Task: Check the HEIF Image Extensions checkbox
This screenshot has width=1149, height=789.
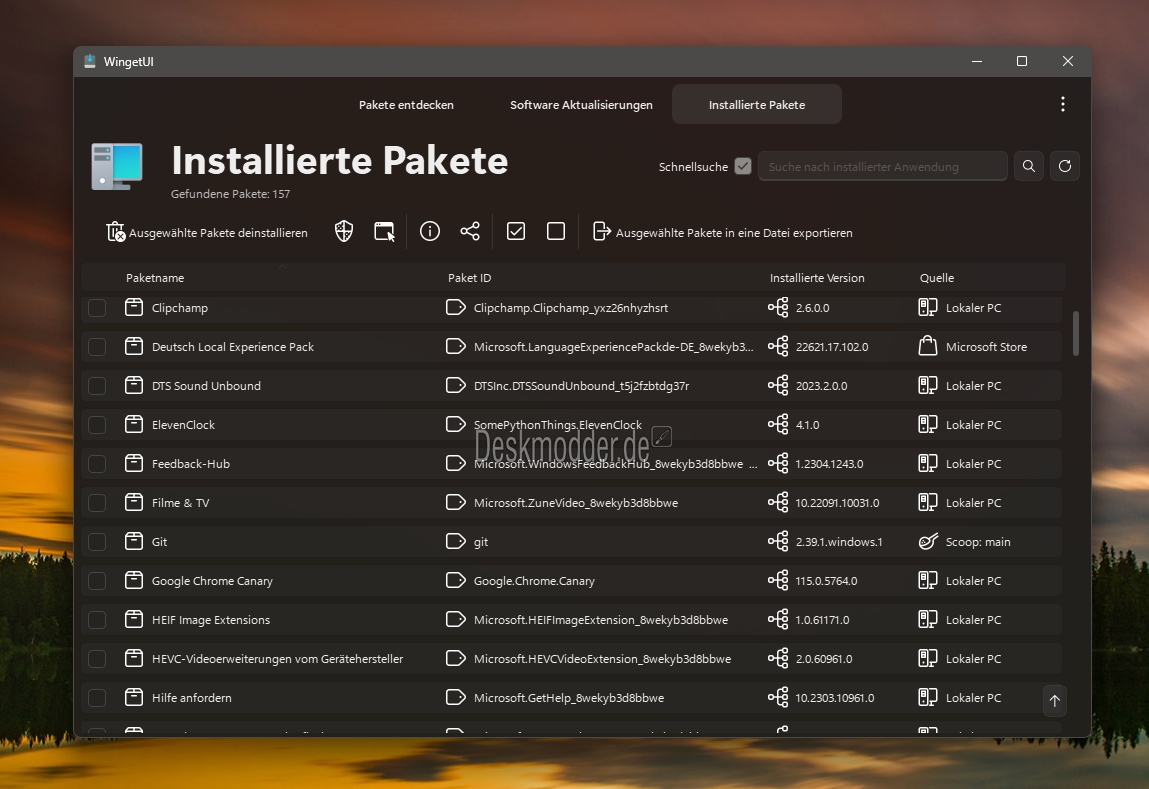Action: click(x=97, y=620)
